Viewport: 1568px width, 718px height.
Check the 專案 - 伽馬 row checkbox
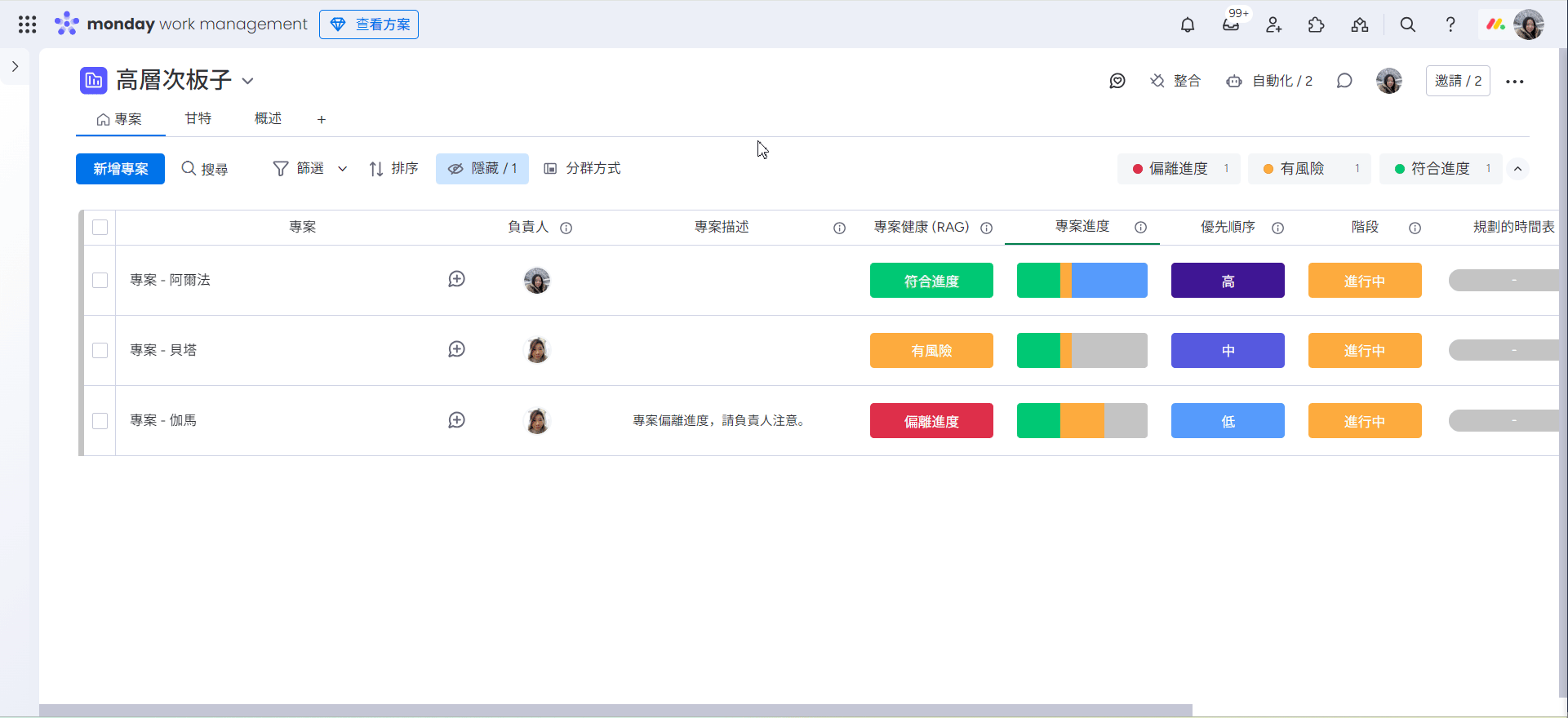coord(100,420)
